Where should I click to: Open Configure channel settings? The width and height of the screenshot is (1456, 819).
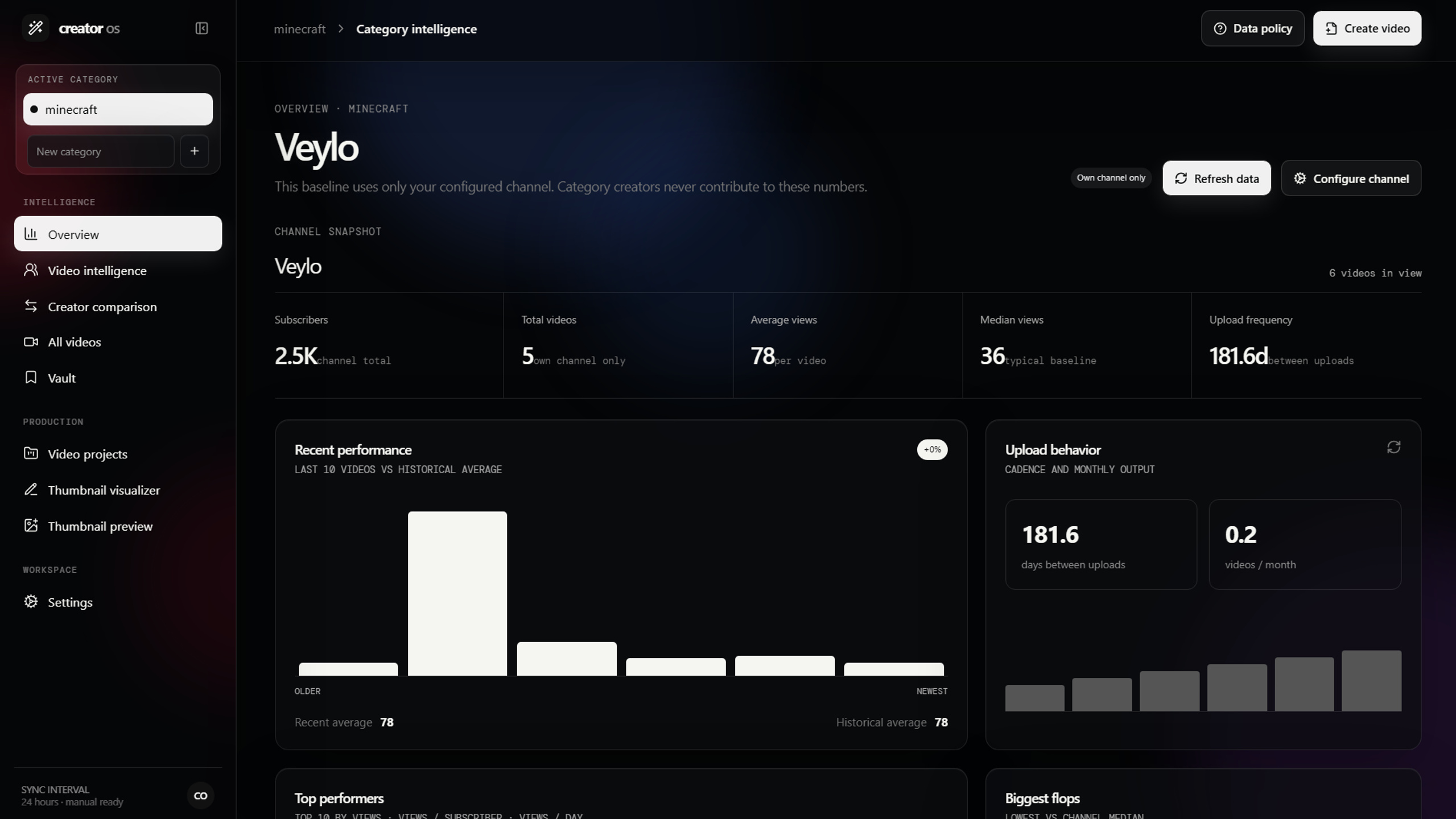click(1351, 179)
